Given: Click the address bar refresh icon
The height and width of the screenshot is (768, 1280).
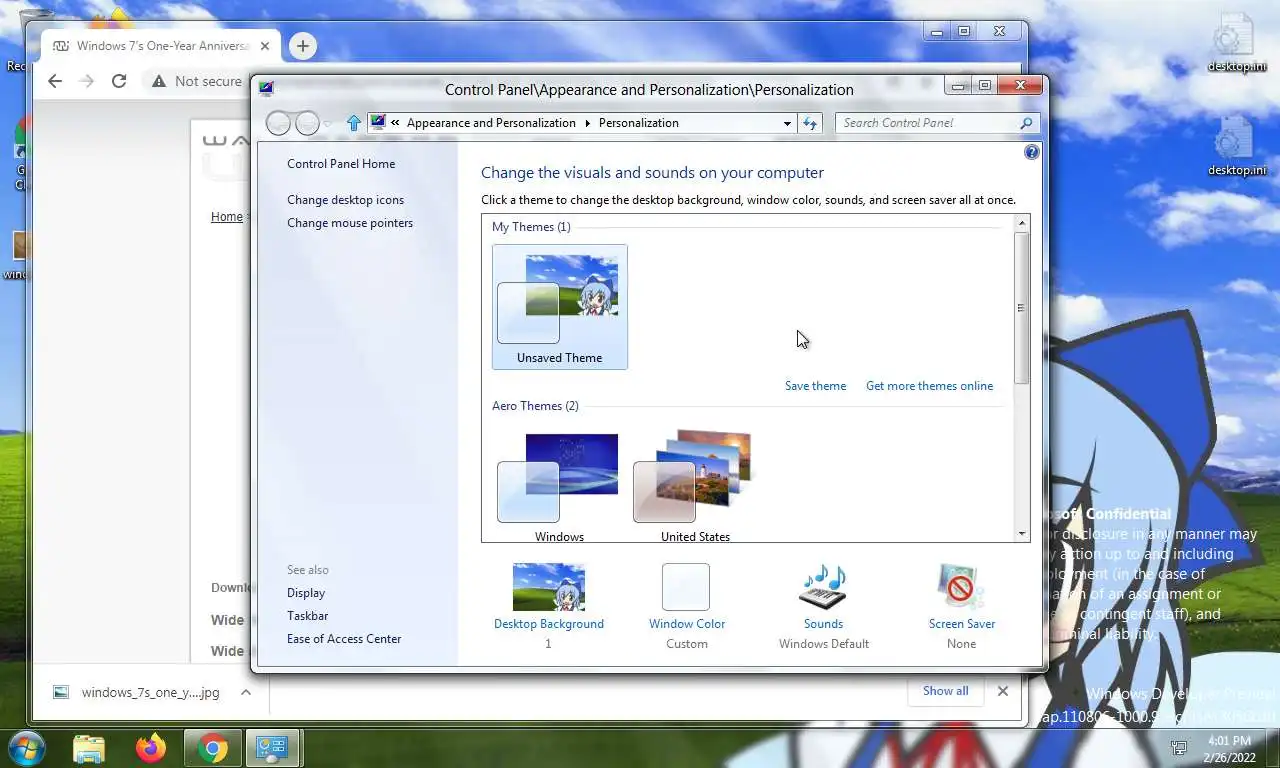Looking at the screenshot, I should (x=810, y=123).
